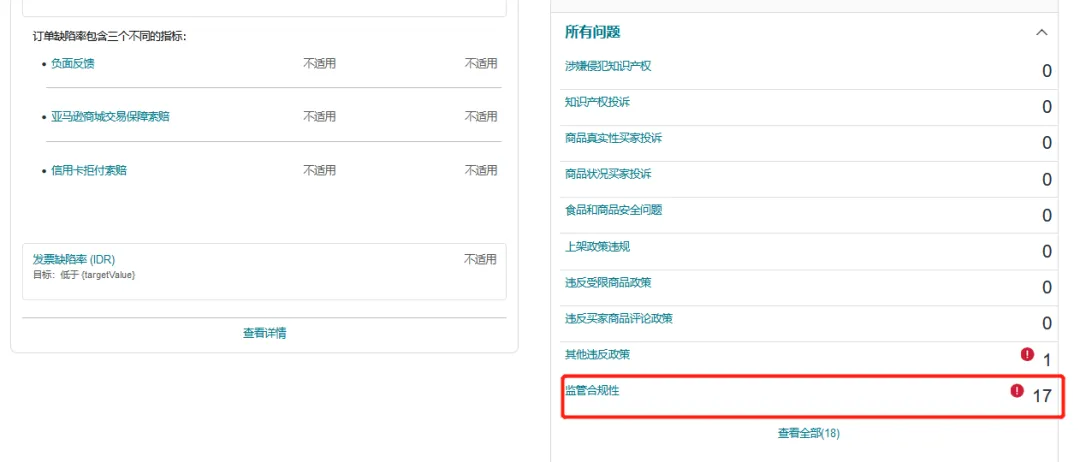Screen dimensions: 1080x462
Task: Open 食品和商品安全问题 issue
Action: [x=613, y=210]
